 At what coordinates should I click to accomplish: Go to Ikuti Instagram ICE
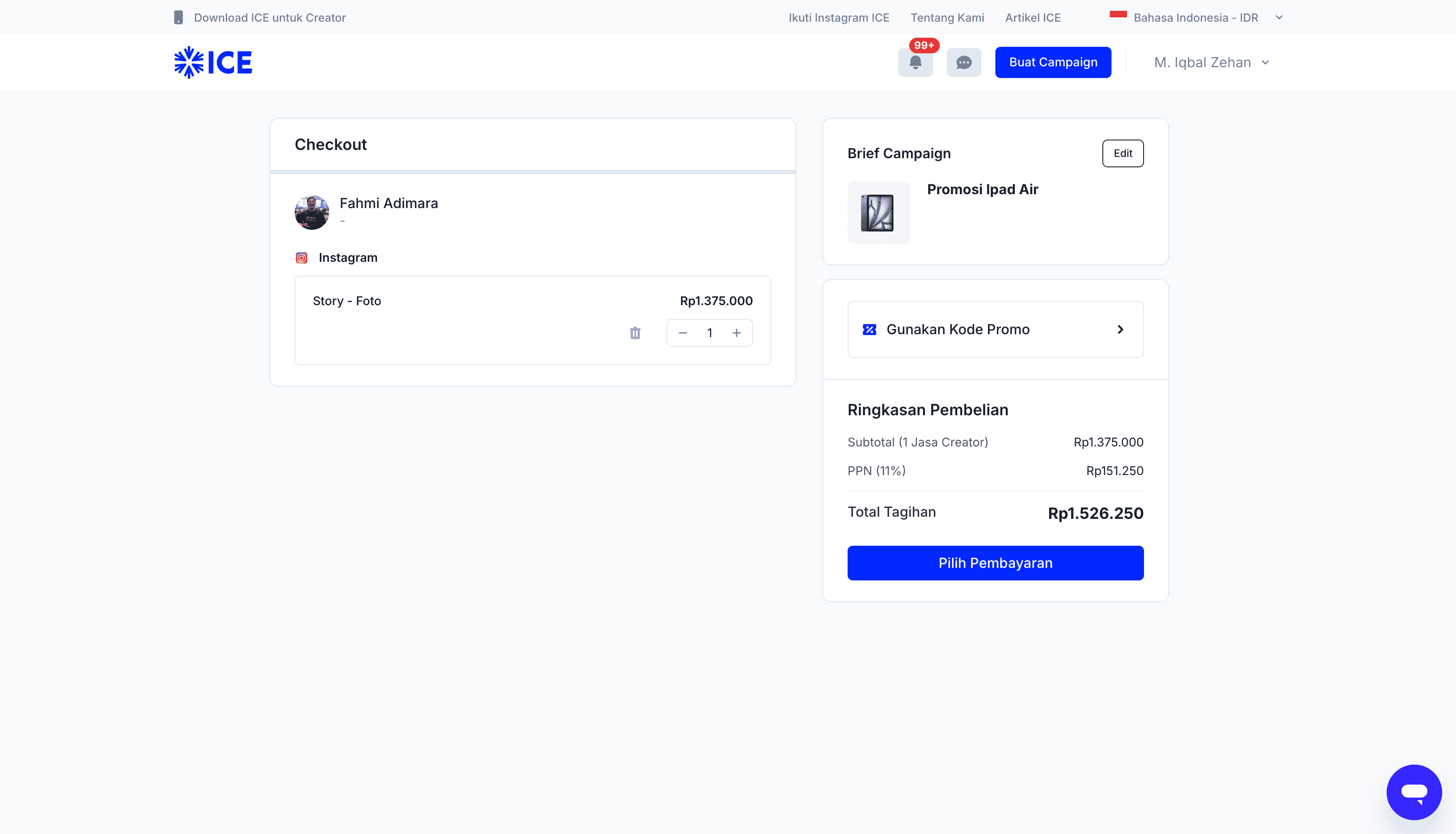coord(839,18)
